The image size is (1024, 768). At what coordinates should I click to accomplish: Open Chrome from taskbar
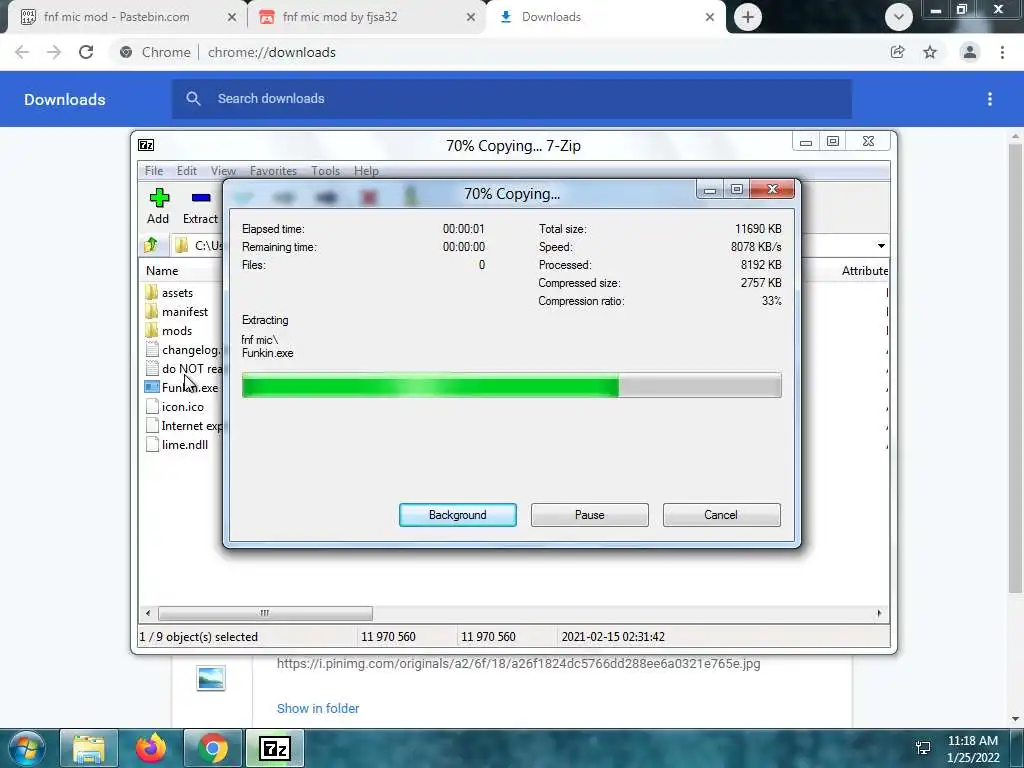click(213, 748)
